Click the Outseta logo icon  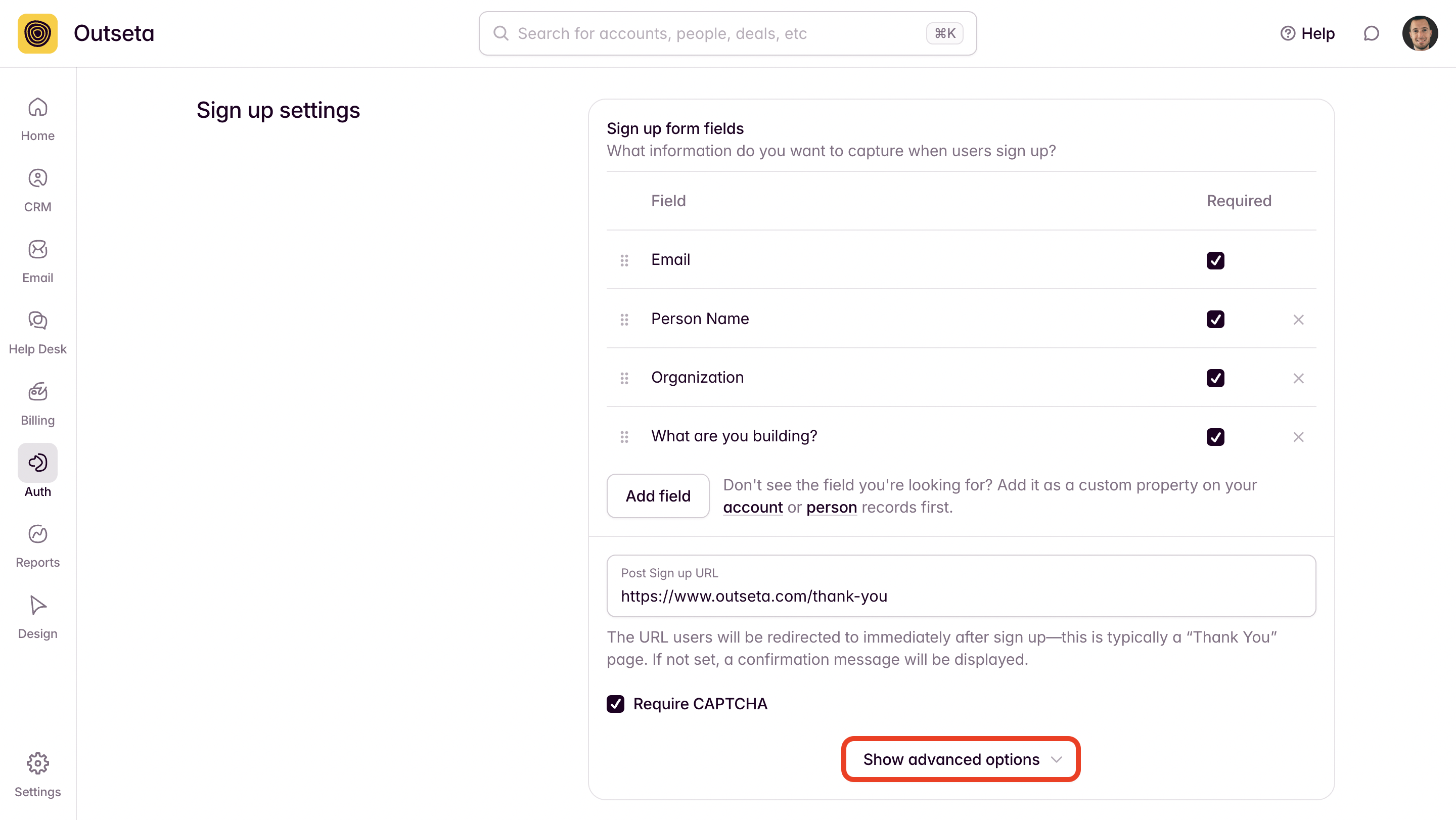click(x=37, y=33)
